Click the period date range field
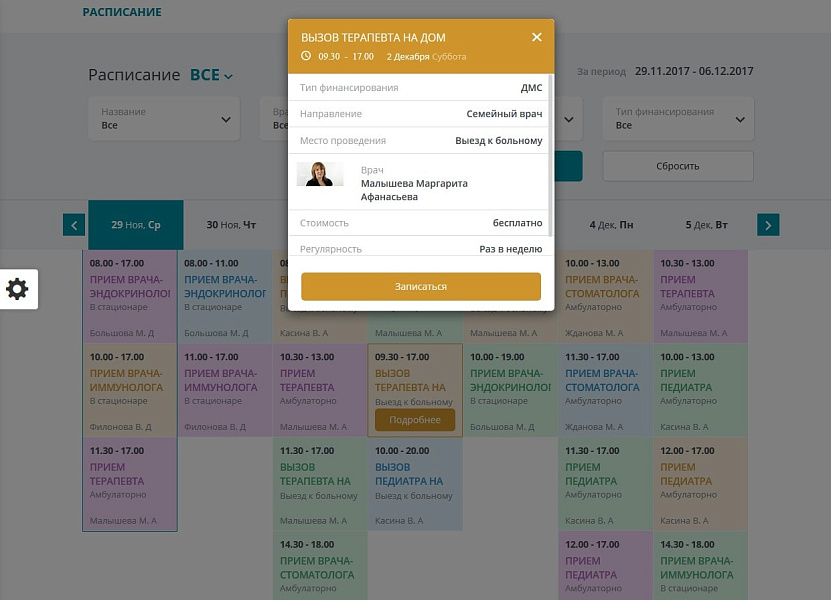The height and width of the screenshot is (600, 831). (694, 71)
